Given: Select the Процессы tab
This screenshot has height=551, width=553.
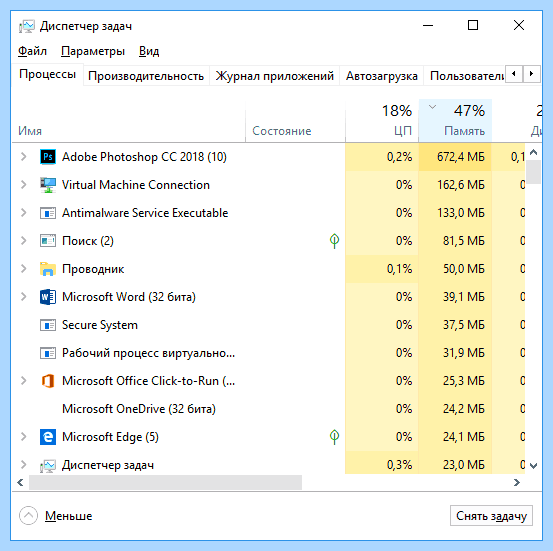Looking at the screenshot, I should [x=48, y=74].
